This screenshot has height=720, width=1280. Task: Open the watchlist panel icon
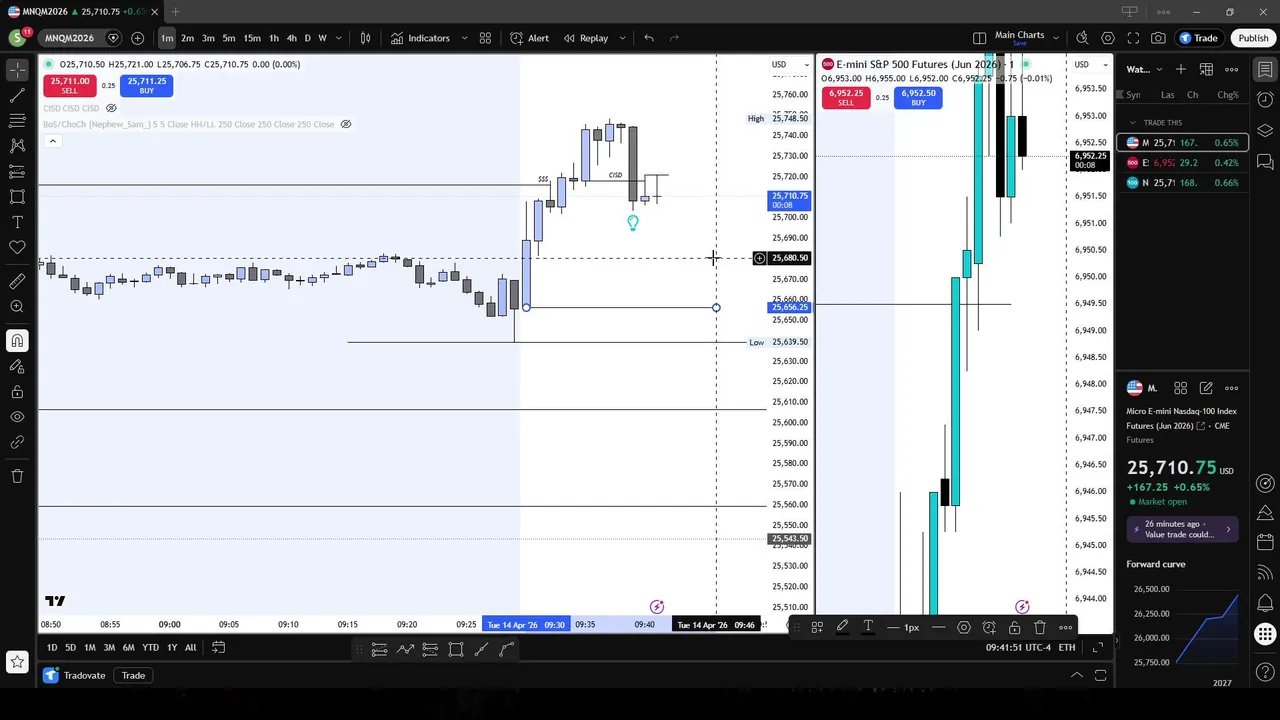1265,70
